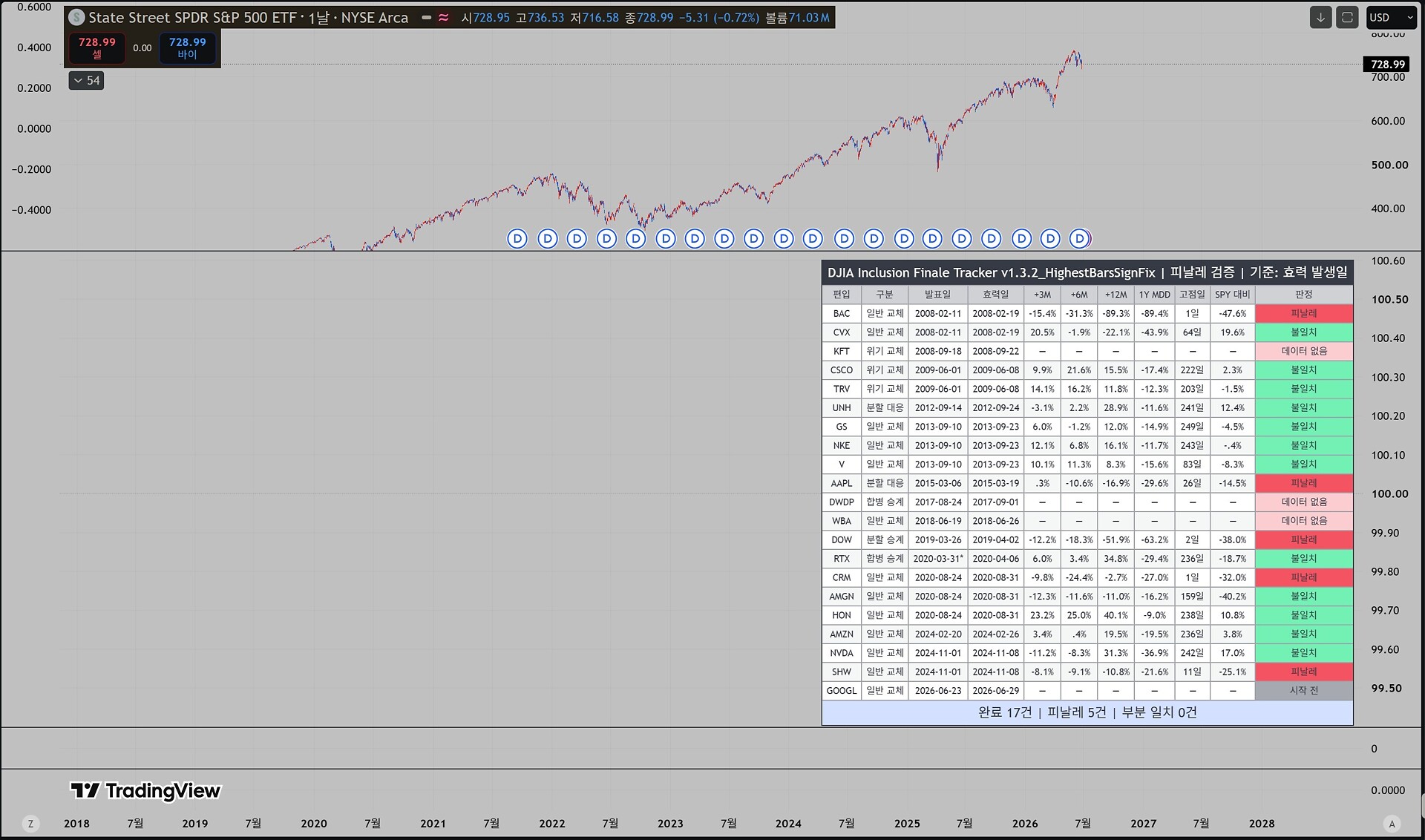This screenshot has width=1425, height=840.
Task: Select the CSCO ticker cell
Action: pos(842,370)
